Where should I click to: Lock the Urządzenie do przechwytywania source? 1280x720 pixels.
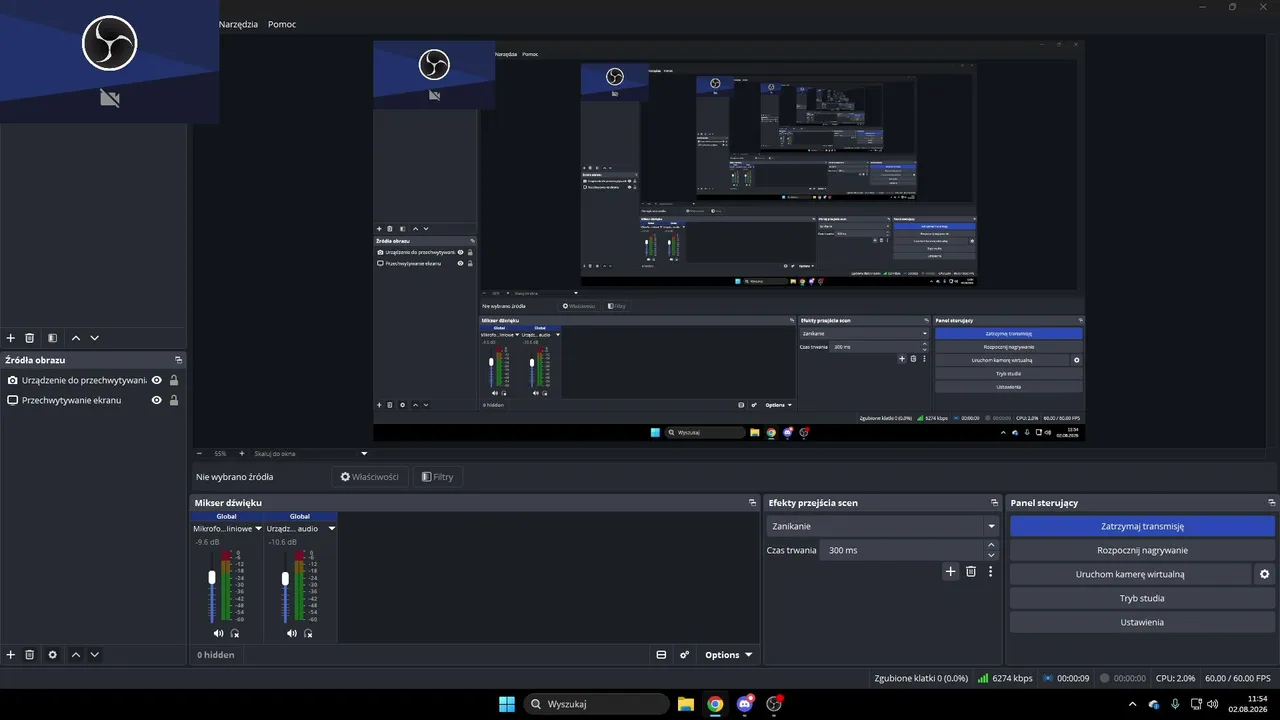coord(174,380)
